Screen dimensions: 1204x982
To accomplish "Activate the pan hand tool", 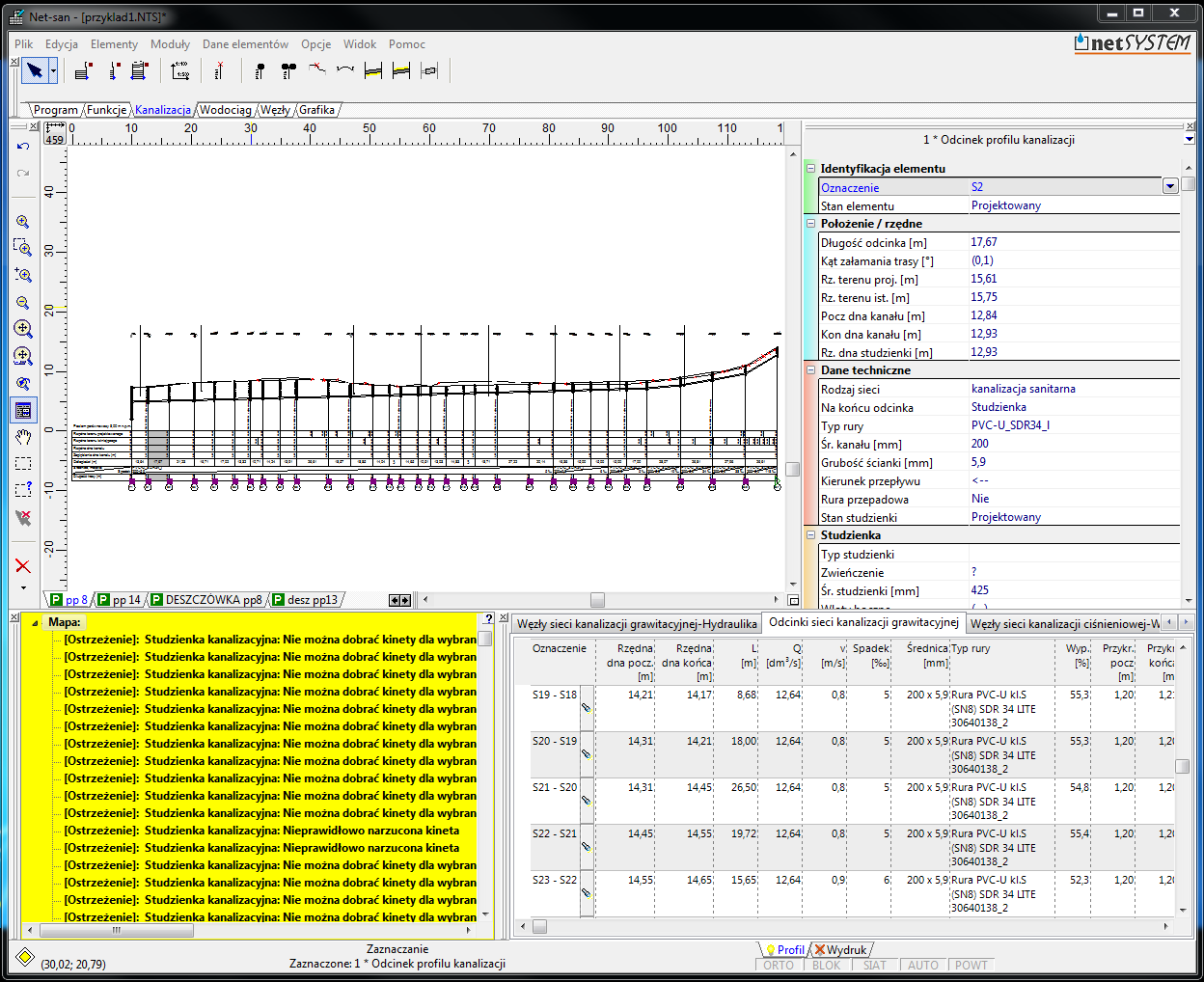I will (23, 437).
